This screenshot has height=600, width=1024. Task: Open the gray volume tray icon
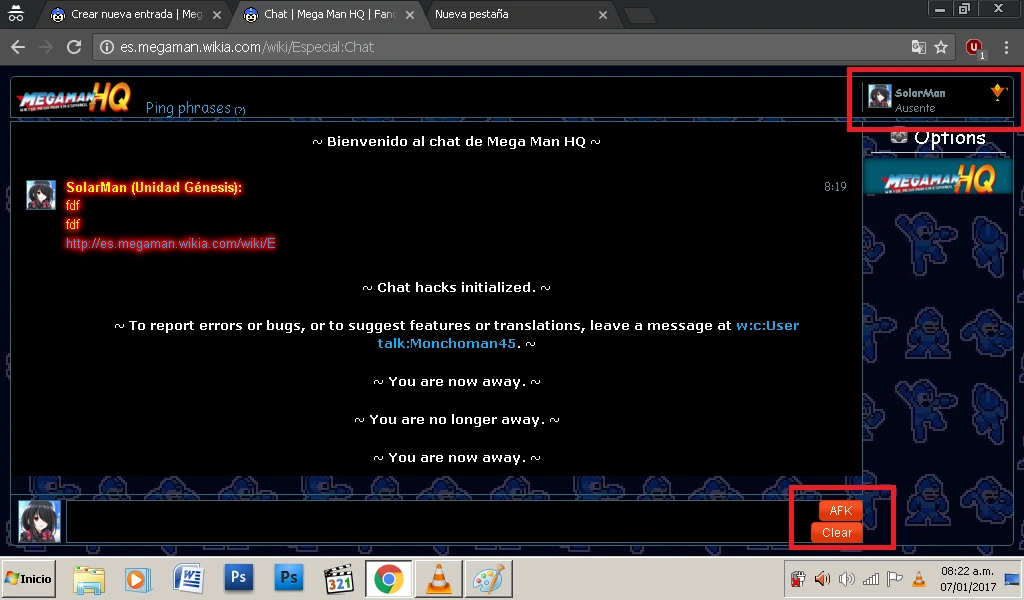[x=846, y=578]
